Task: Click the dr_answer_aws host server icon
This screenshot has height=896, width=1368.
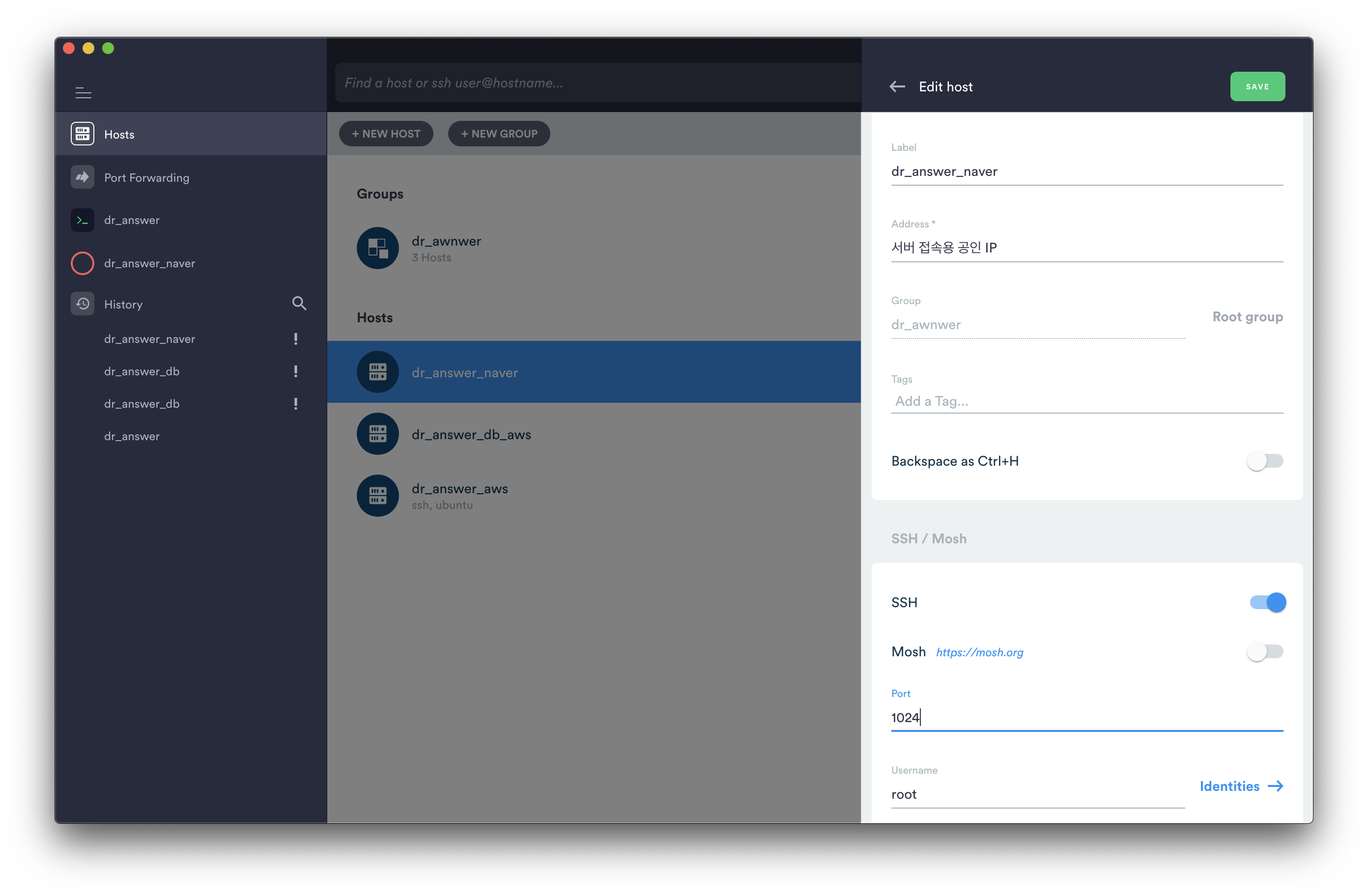Action: click(x=378, y=496)
